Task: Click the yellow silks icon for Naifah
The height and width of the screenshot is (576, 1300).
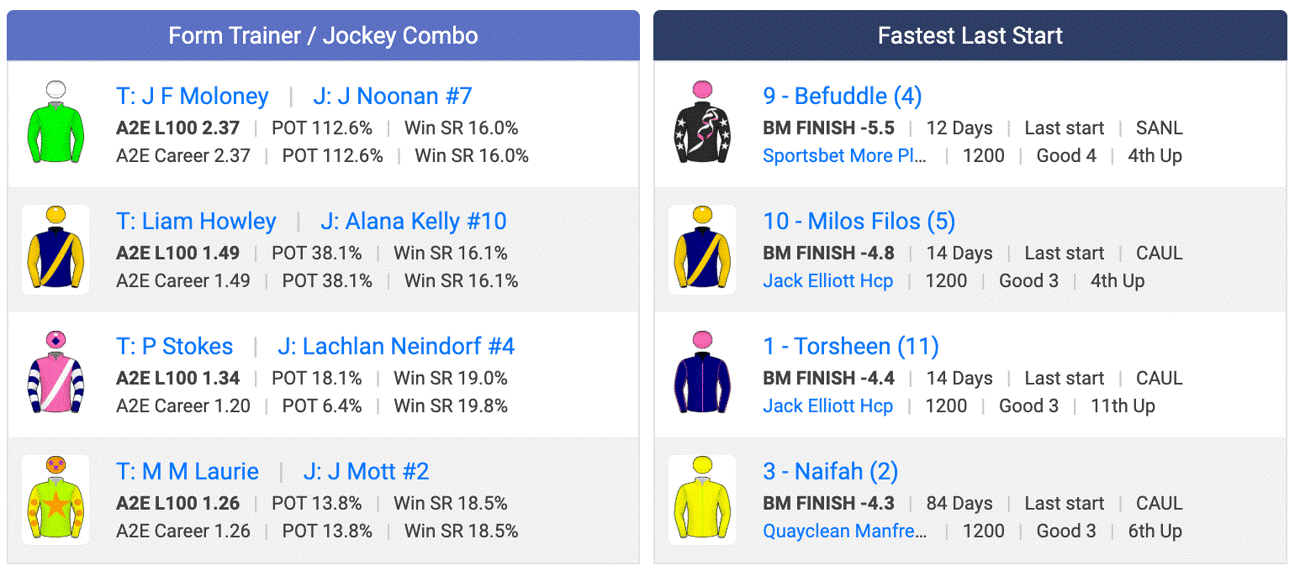Action: pyautogui.click(x=702, y=499)
